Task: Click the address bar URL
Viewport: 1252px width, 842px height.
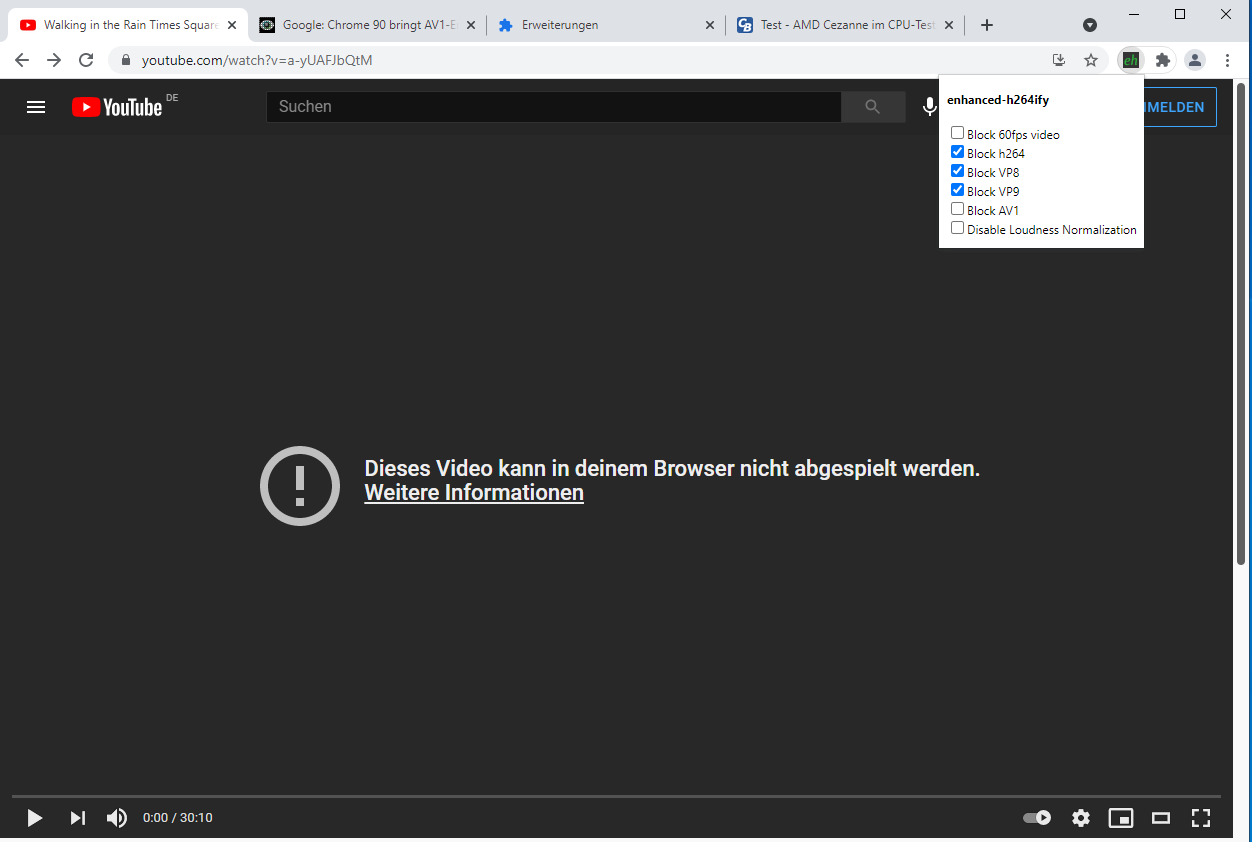Action: tap(257, 60)
